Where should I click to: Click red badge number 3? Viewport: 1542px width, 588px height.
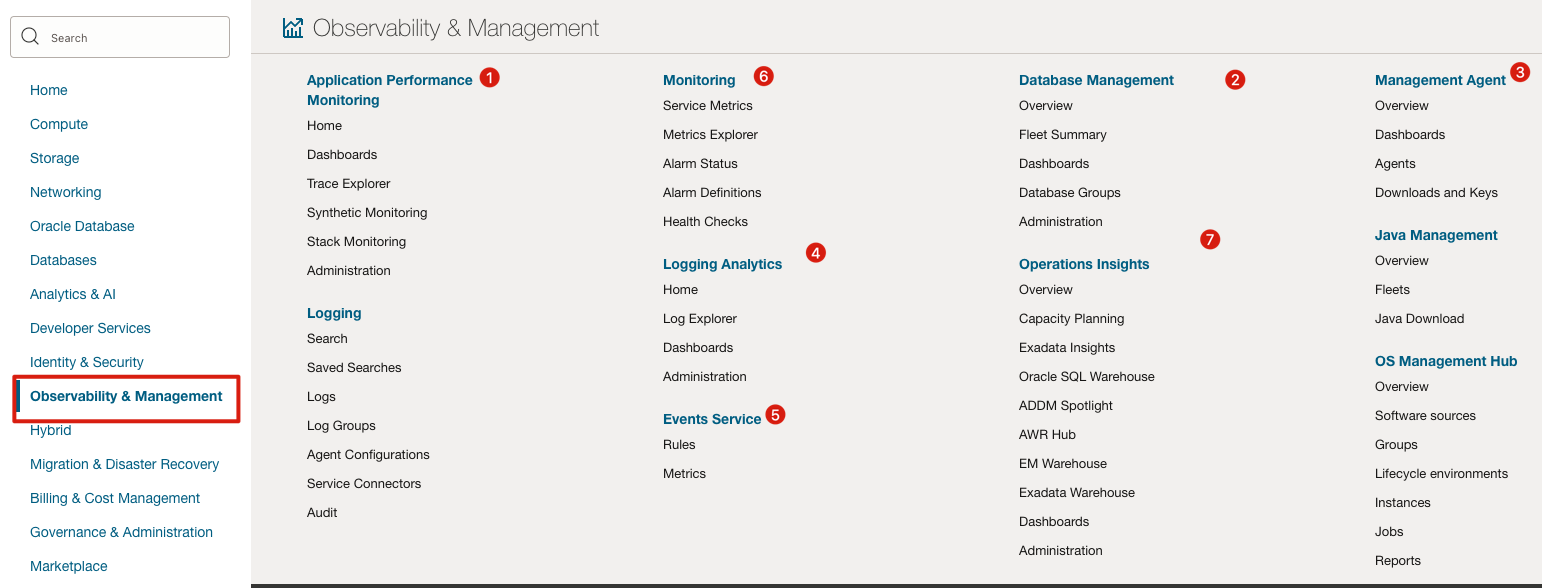point(1520,72)
